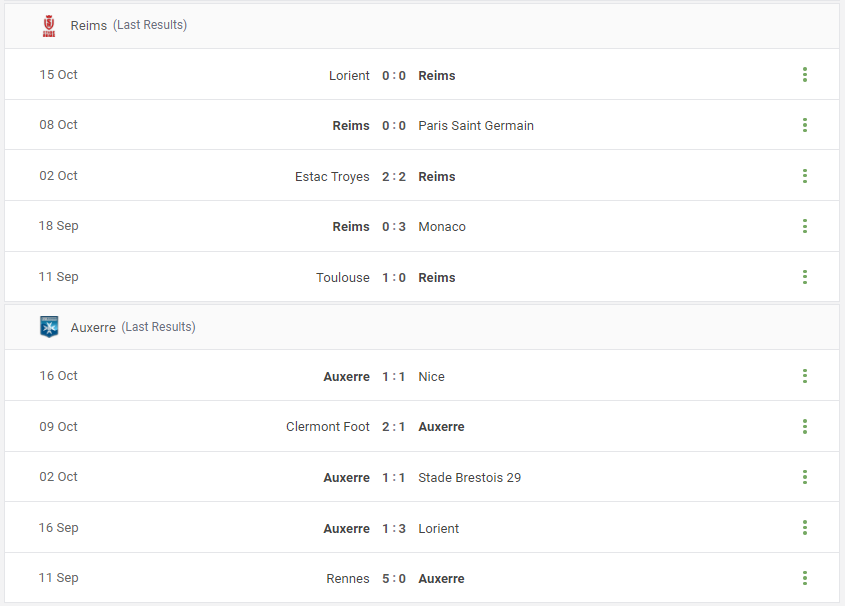The width and height of the screenshot is (845, 606).
Task: Click the Stade Brestois 29 team link
Action: pos(469,478)
